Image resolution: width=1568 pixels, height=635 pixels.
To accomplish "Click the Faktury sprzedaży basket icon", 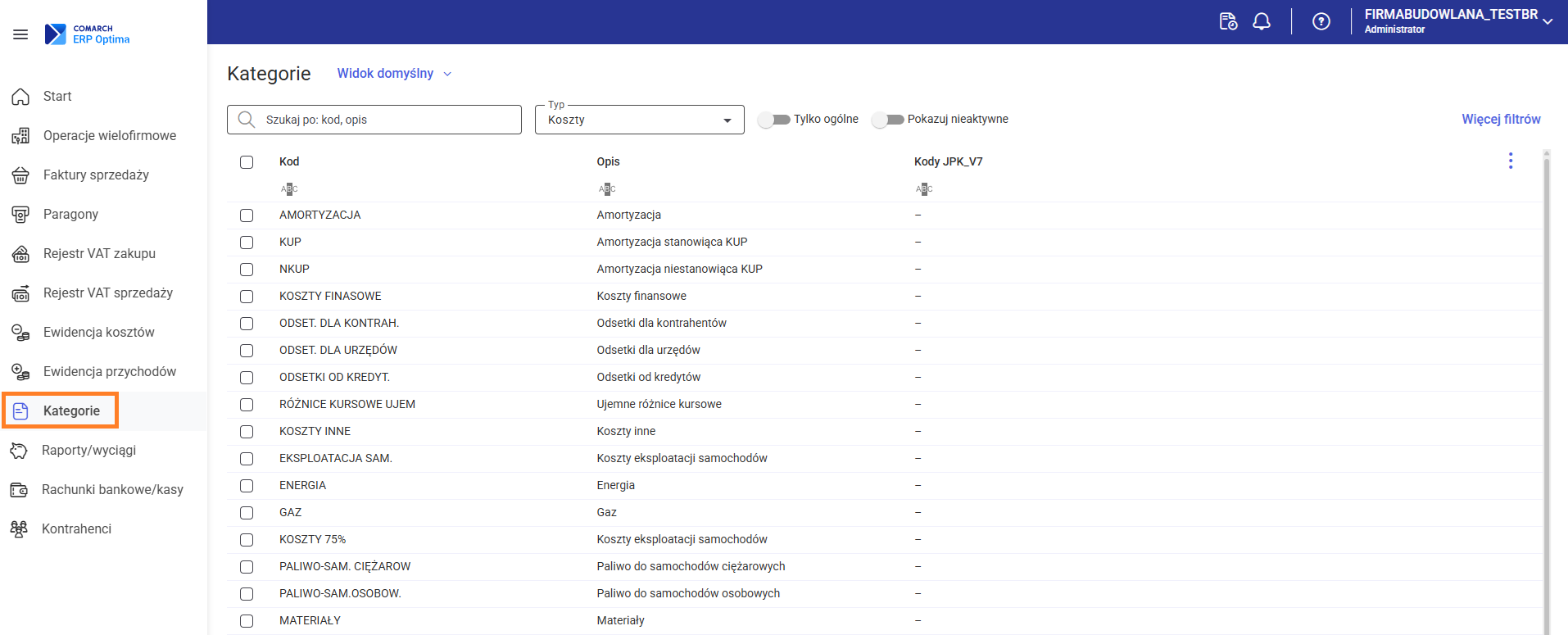I will click(x=20, y=175).
